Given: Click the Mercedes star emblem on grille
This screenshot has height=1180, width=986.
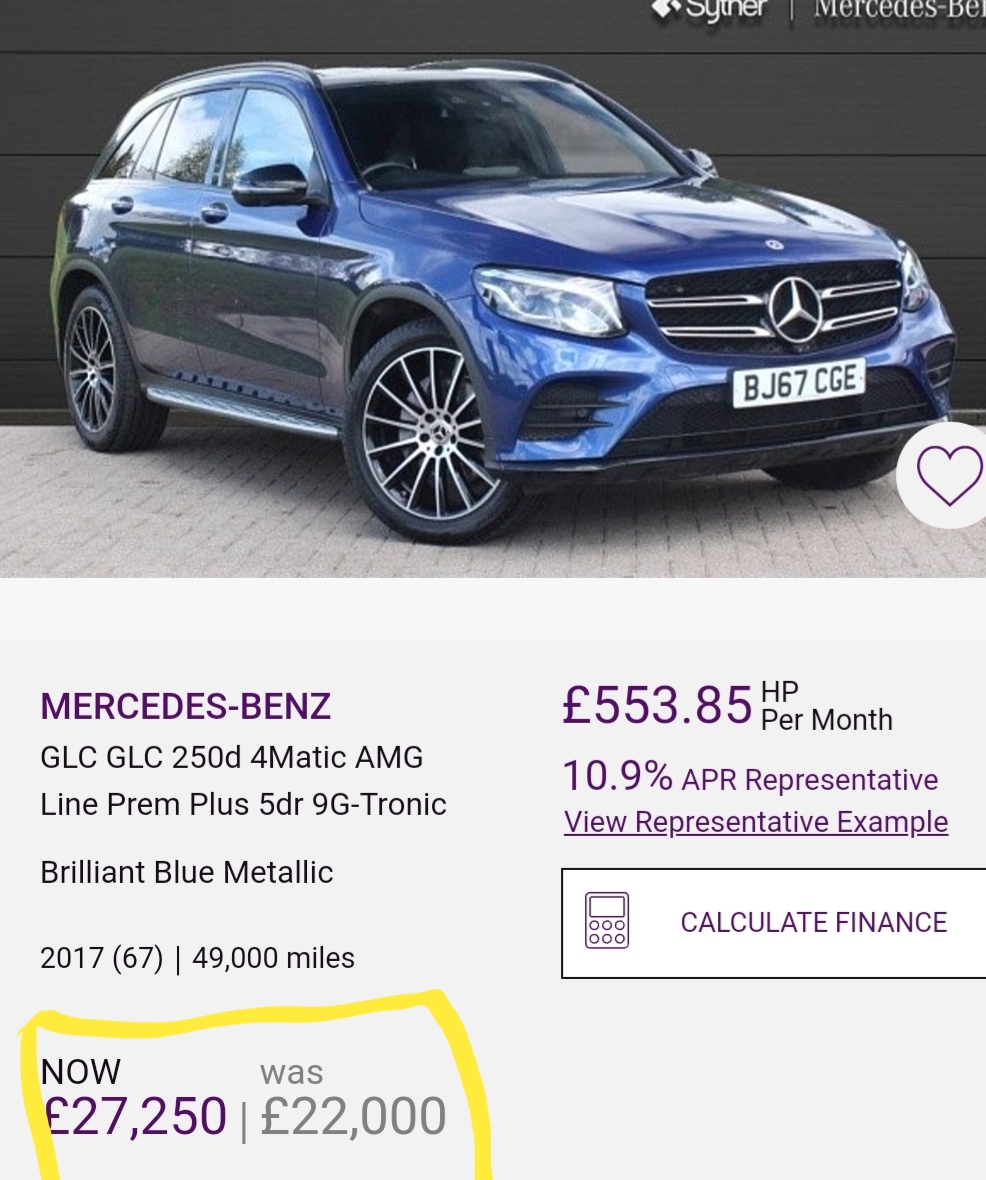Looking at the screenshot, I should pyautogui.click(x=796, y=309).
